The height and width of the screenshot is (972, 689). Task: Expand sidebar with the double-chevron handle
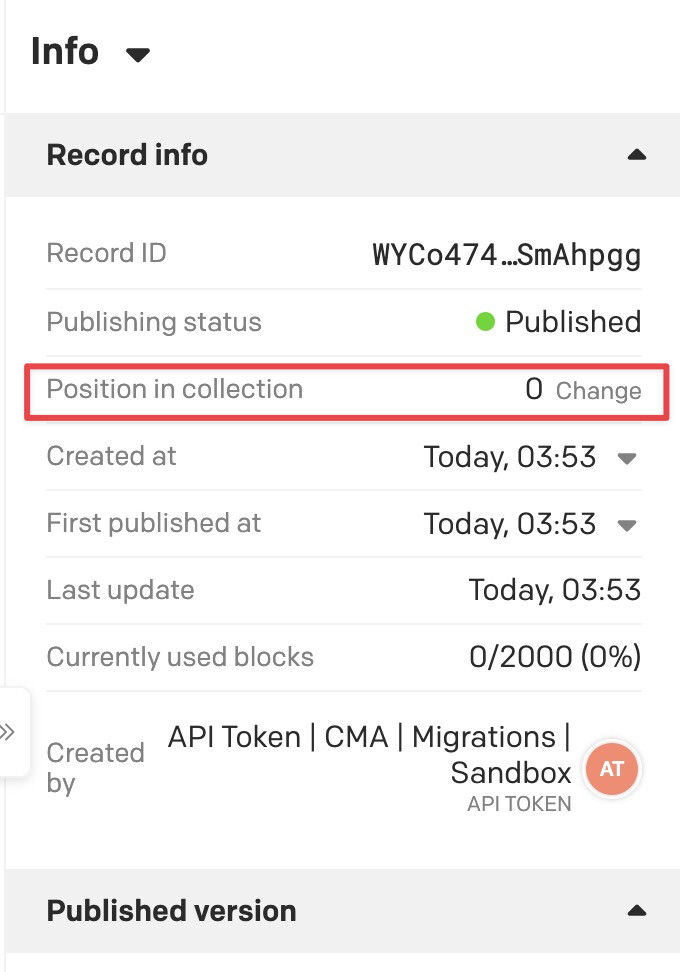tap(9, 732)
